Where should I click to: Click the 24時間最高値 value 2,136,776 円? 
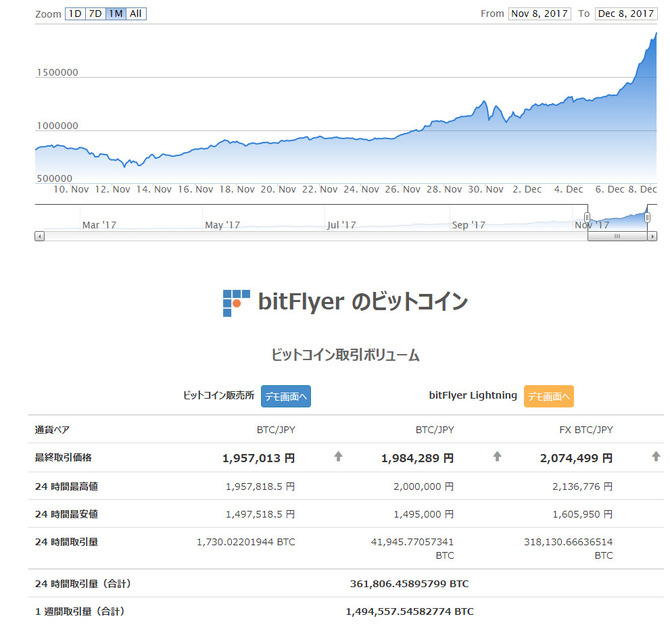coord(582,486)
